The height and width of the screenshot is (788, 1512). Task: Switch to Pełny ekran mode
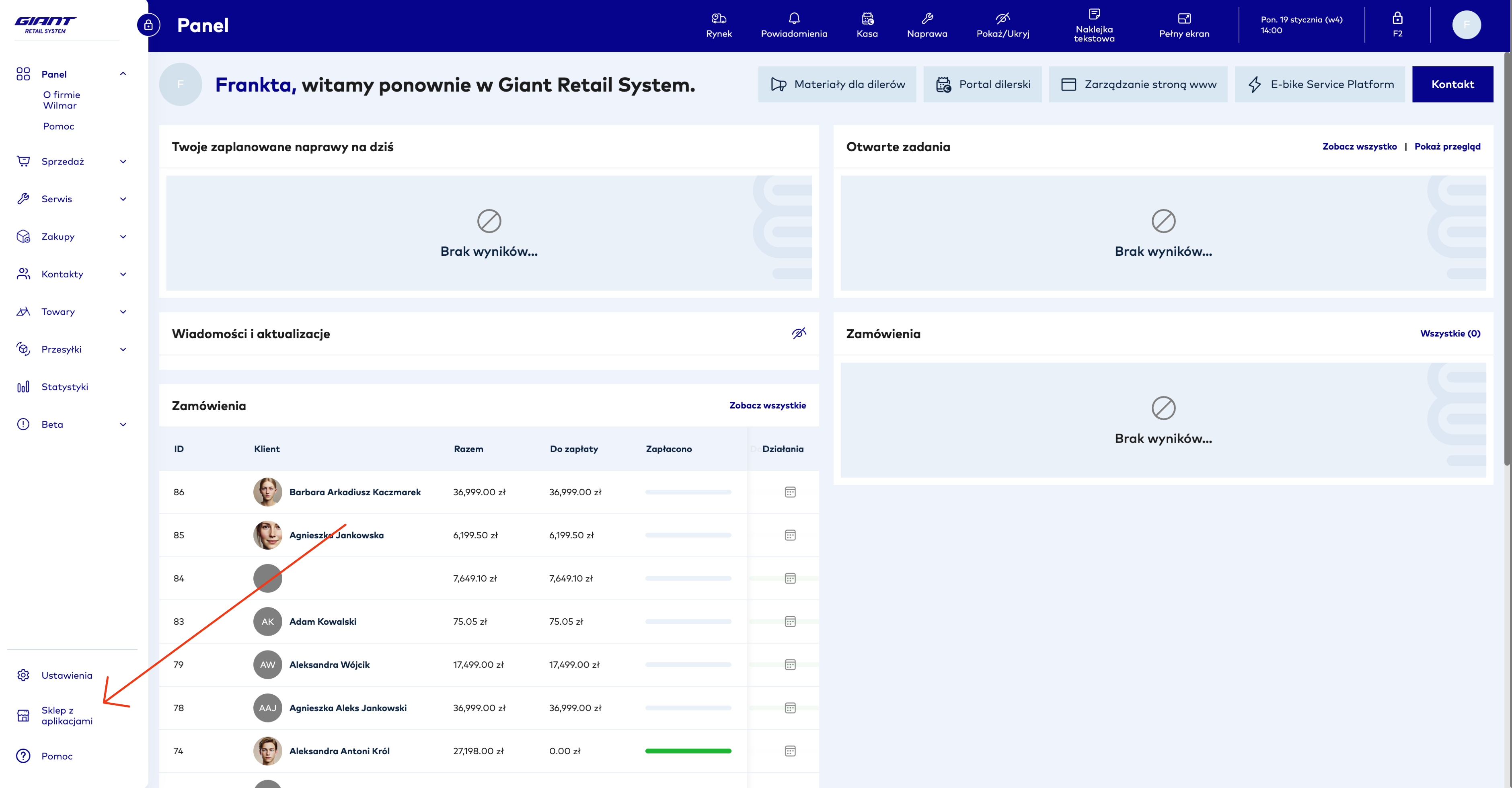(x=1184, y=25)
